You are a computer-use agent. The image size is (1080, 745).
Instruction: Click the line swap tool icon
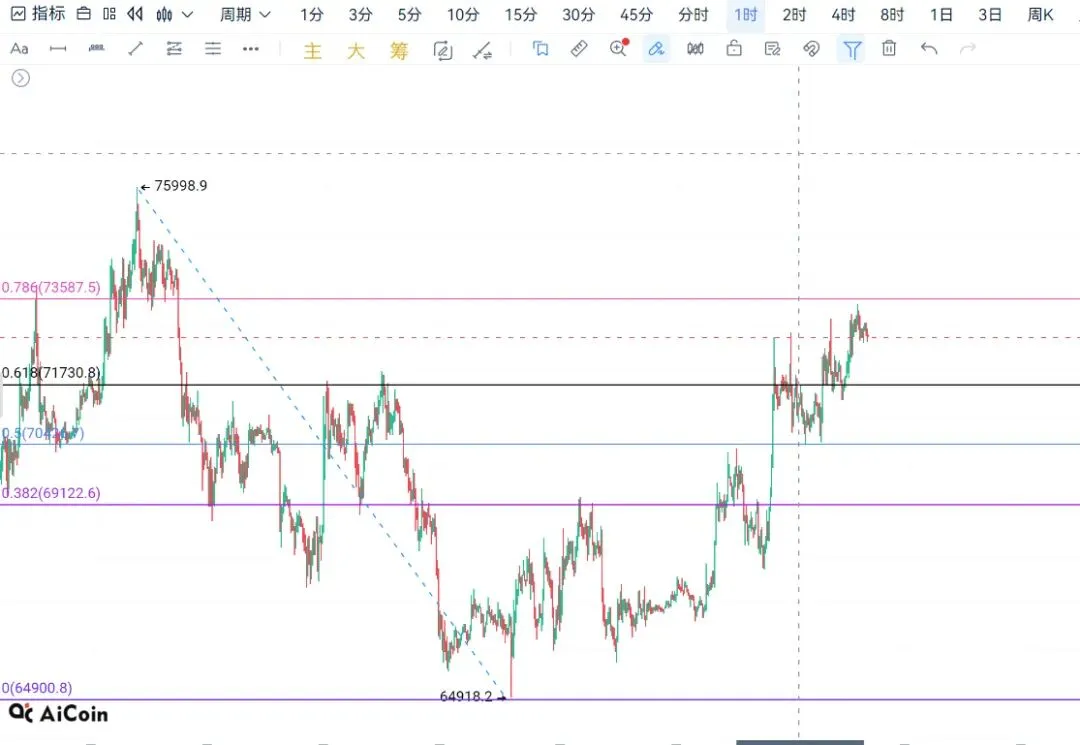(482, 50)
